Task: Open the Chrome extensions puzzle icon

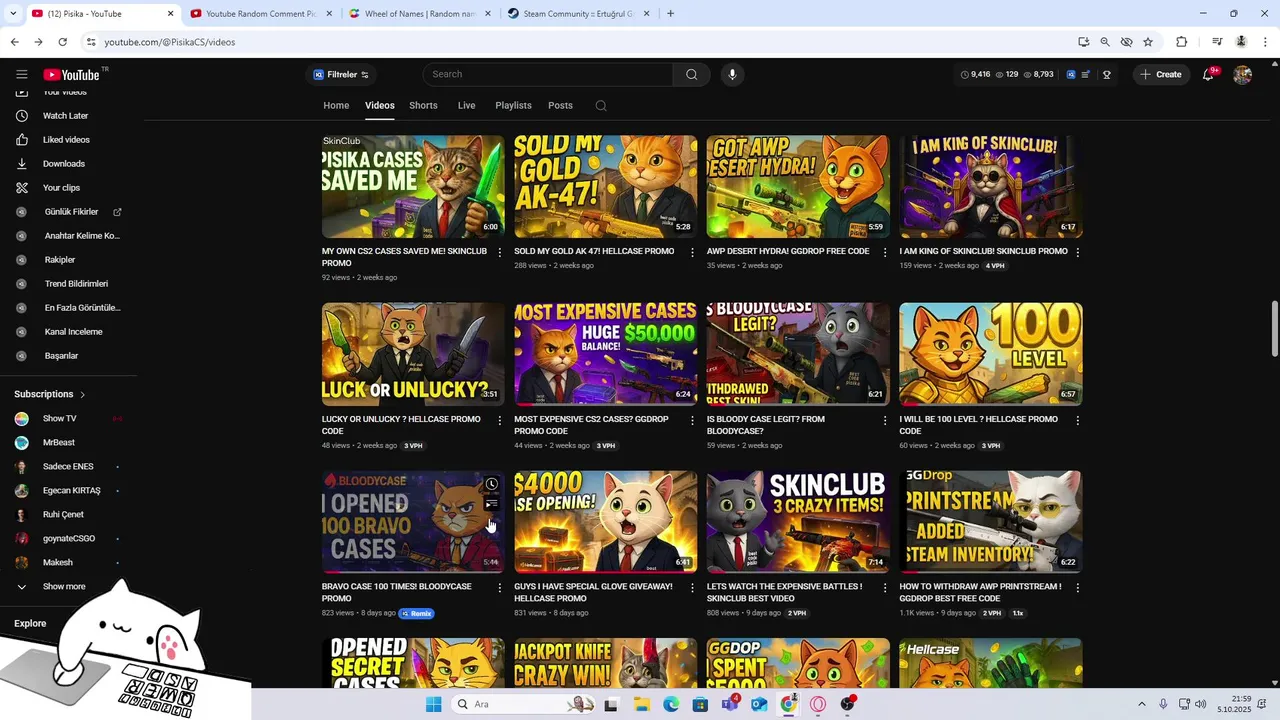Action: [1181, 42]
